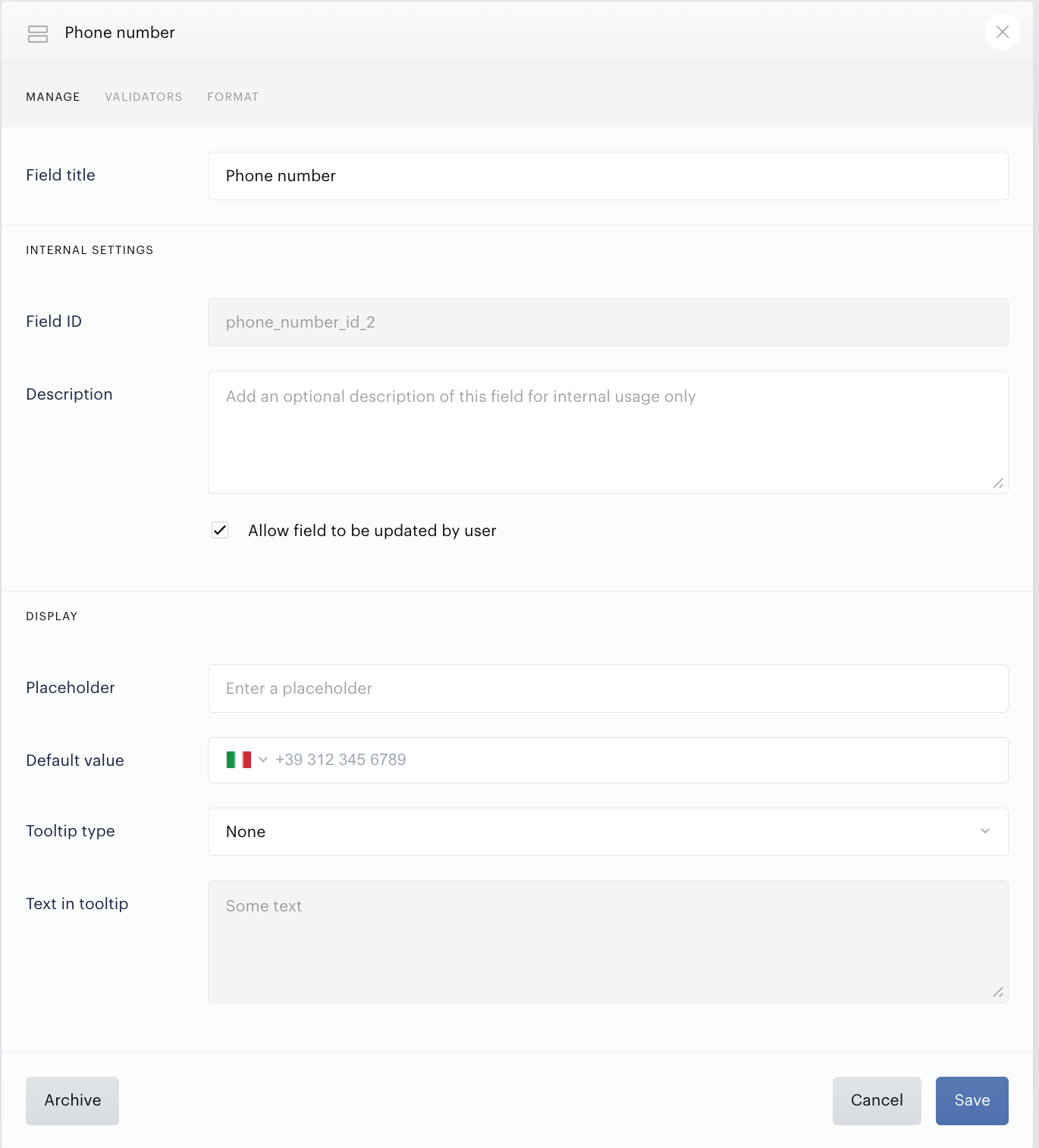This screenshot has width=1039, height=1148.
Task: Close the Phone number dialog
Action: 1002,32
